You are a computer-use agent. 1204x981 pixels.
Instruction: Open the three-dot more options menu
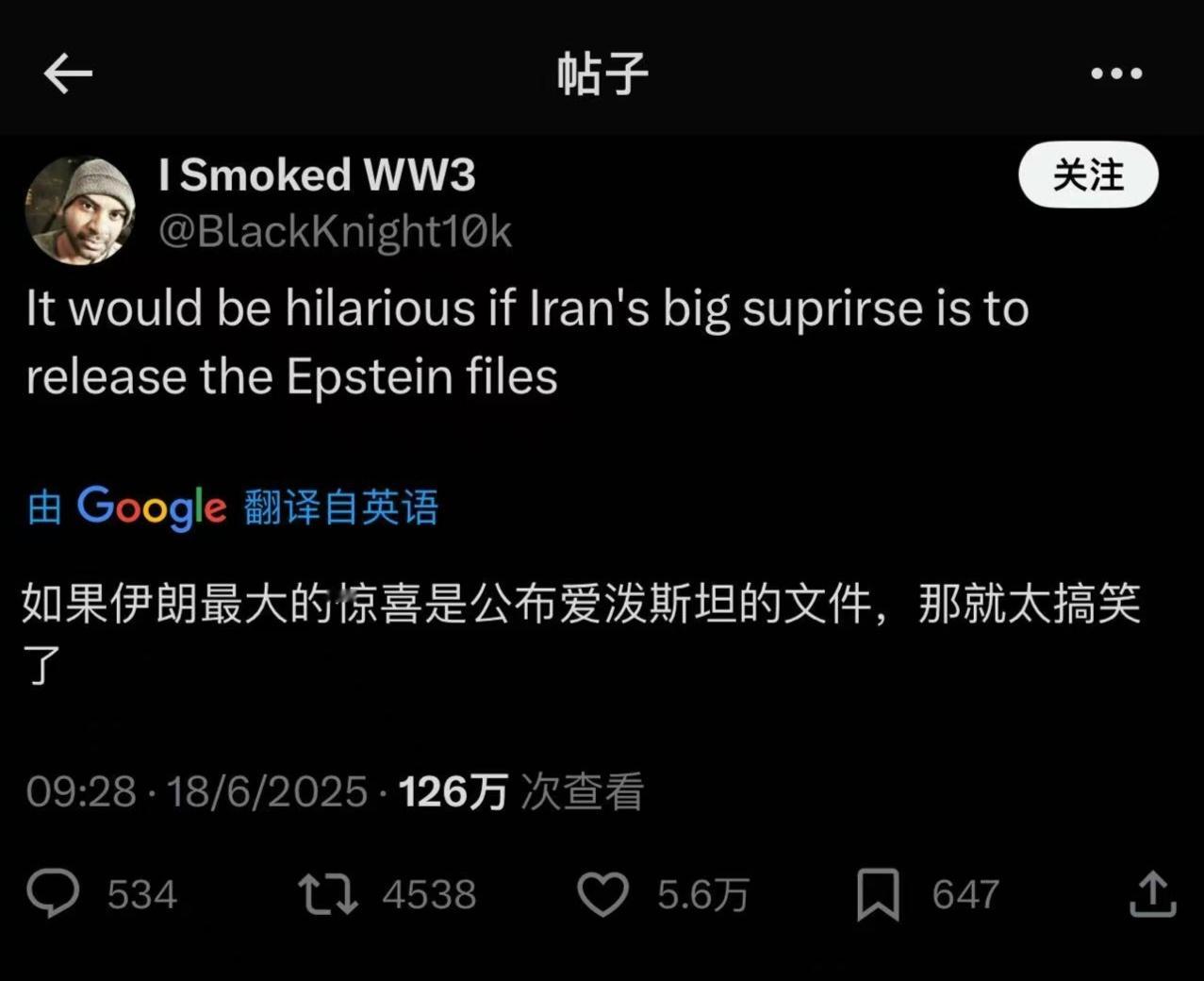(1116, 74)
